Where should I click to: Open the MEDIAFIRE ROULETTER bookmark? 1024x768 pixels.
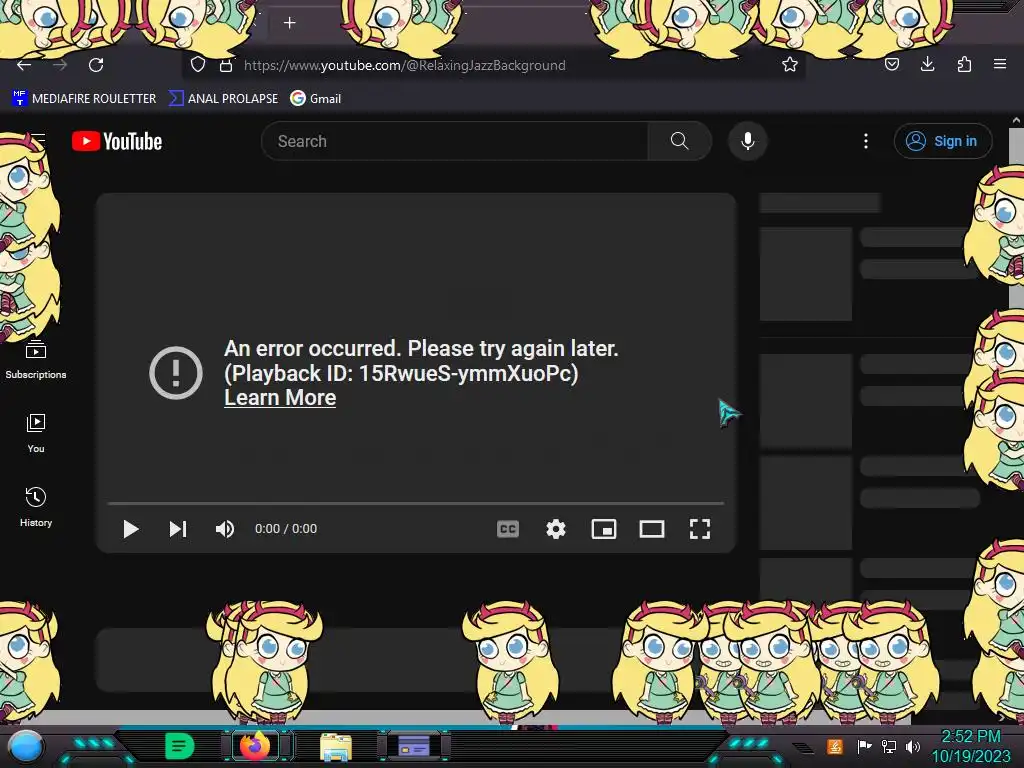click(84, 98)
